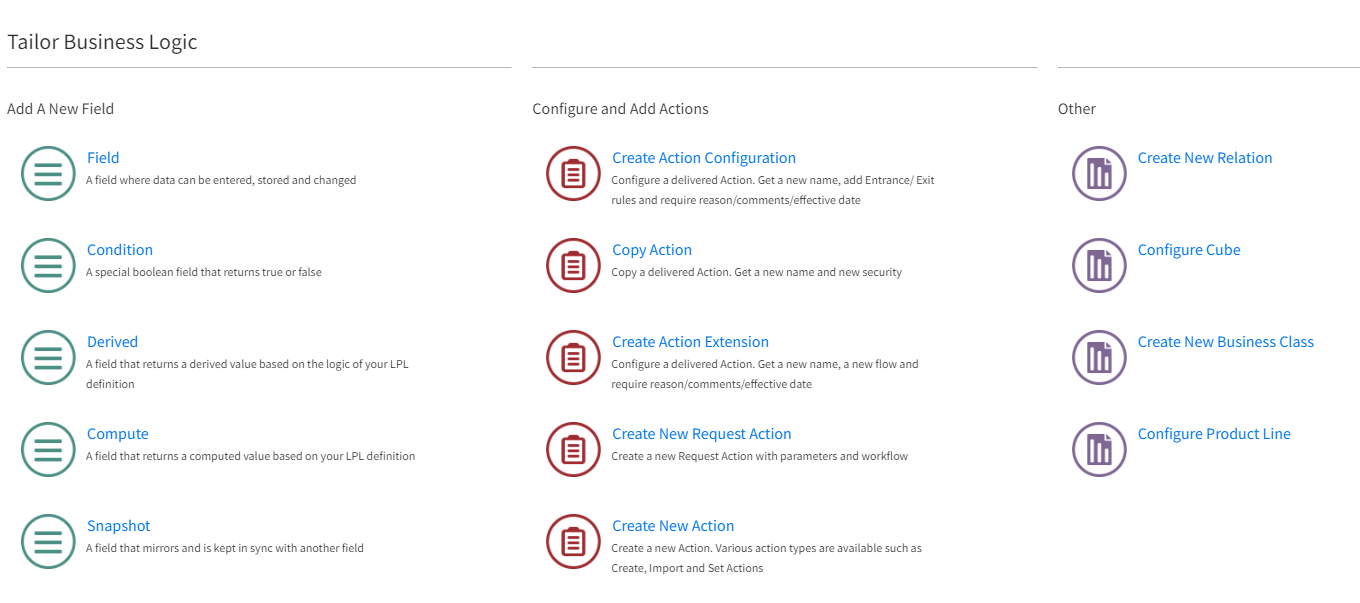Viewport: 1360px width, 603px height.
Task: Open Create Action Extension link
Action: coord(691,342)
